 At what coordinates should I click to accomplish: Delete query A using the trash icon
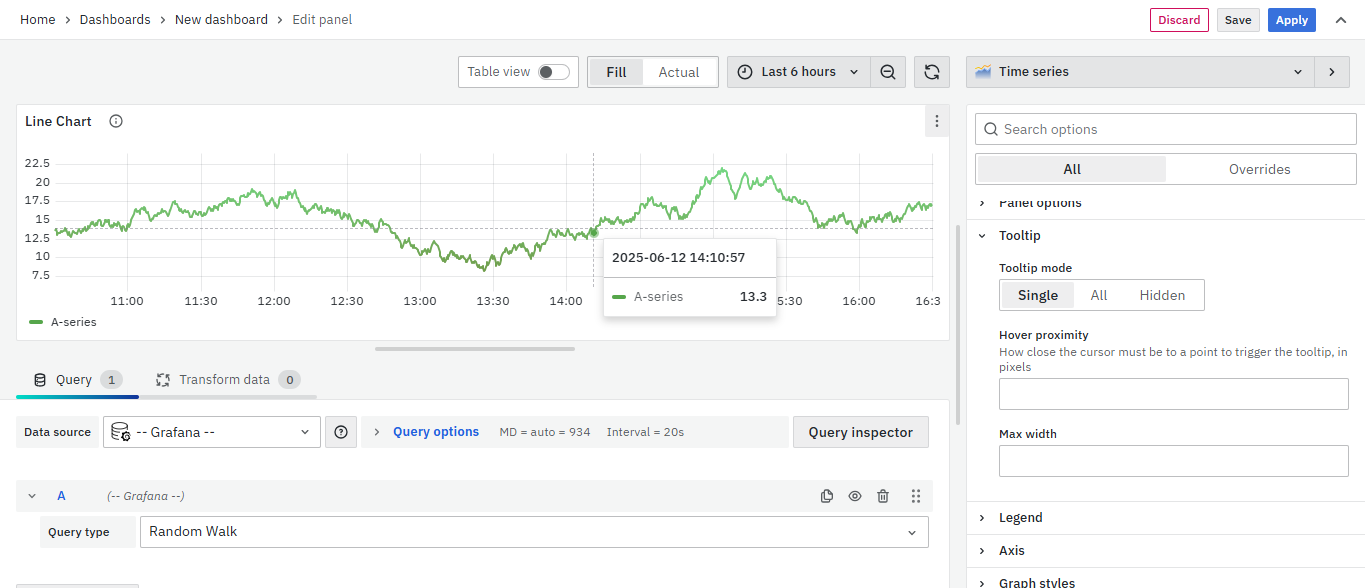tap(883, 496)
